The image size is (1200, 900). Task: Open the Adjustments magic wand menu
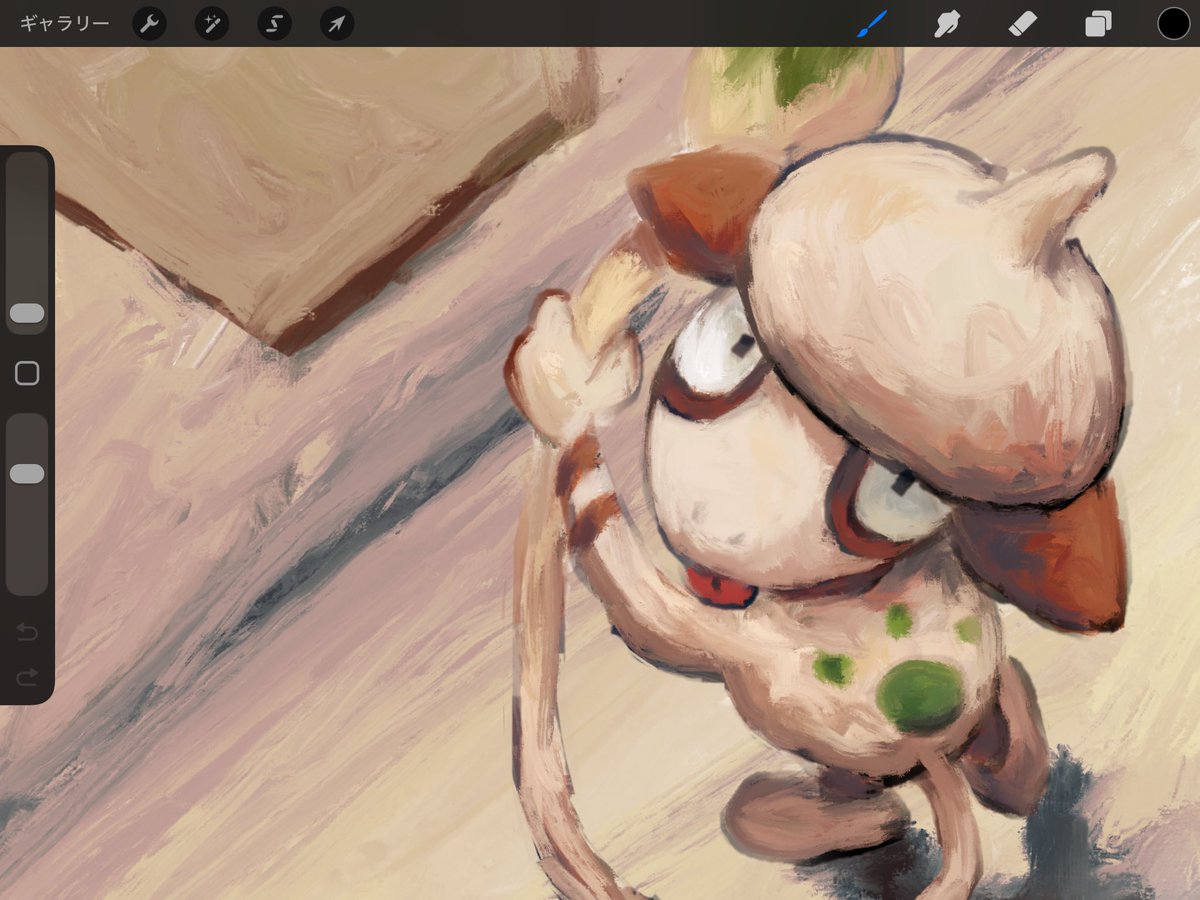point(212,23)
